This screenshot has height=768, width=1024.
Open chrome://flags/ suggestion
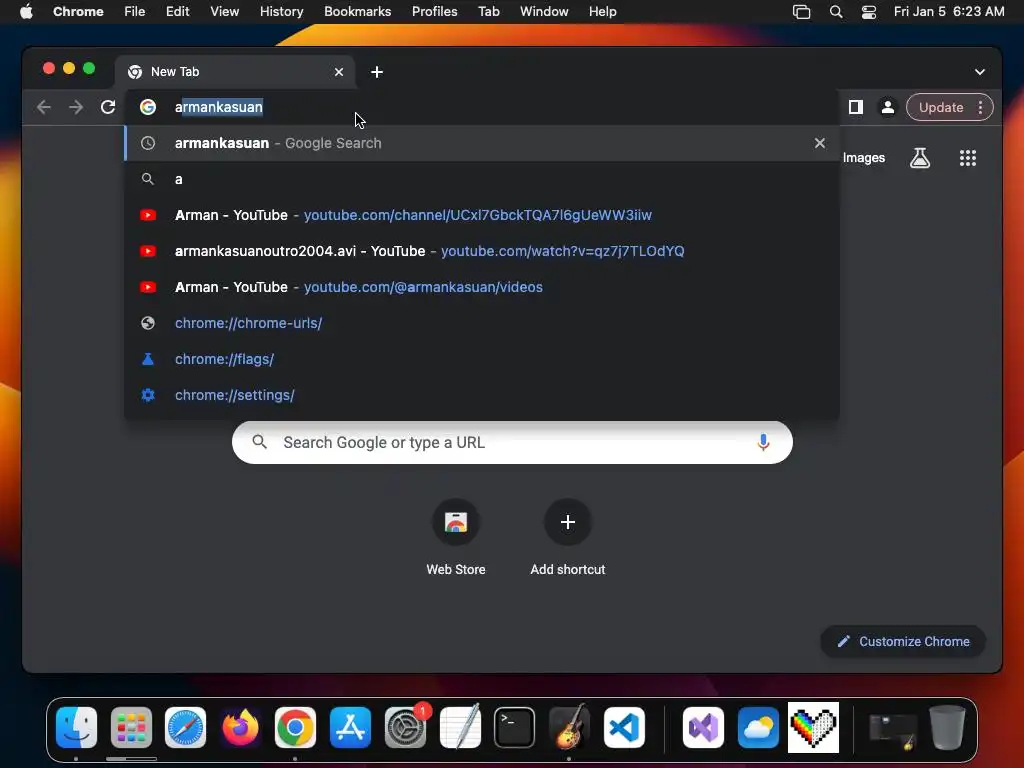coord(482,359)
